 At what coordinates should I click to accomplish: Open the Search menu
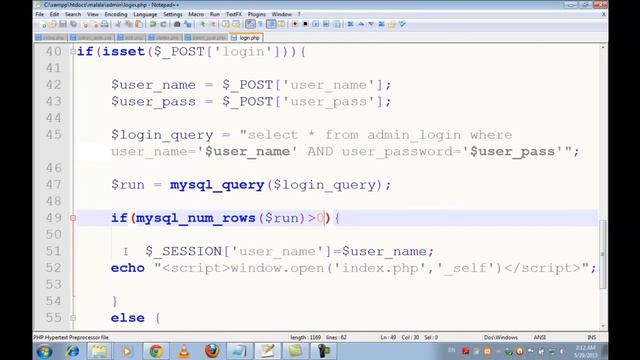[x=73, y=14]
